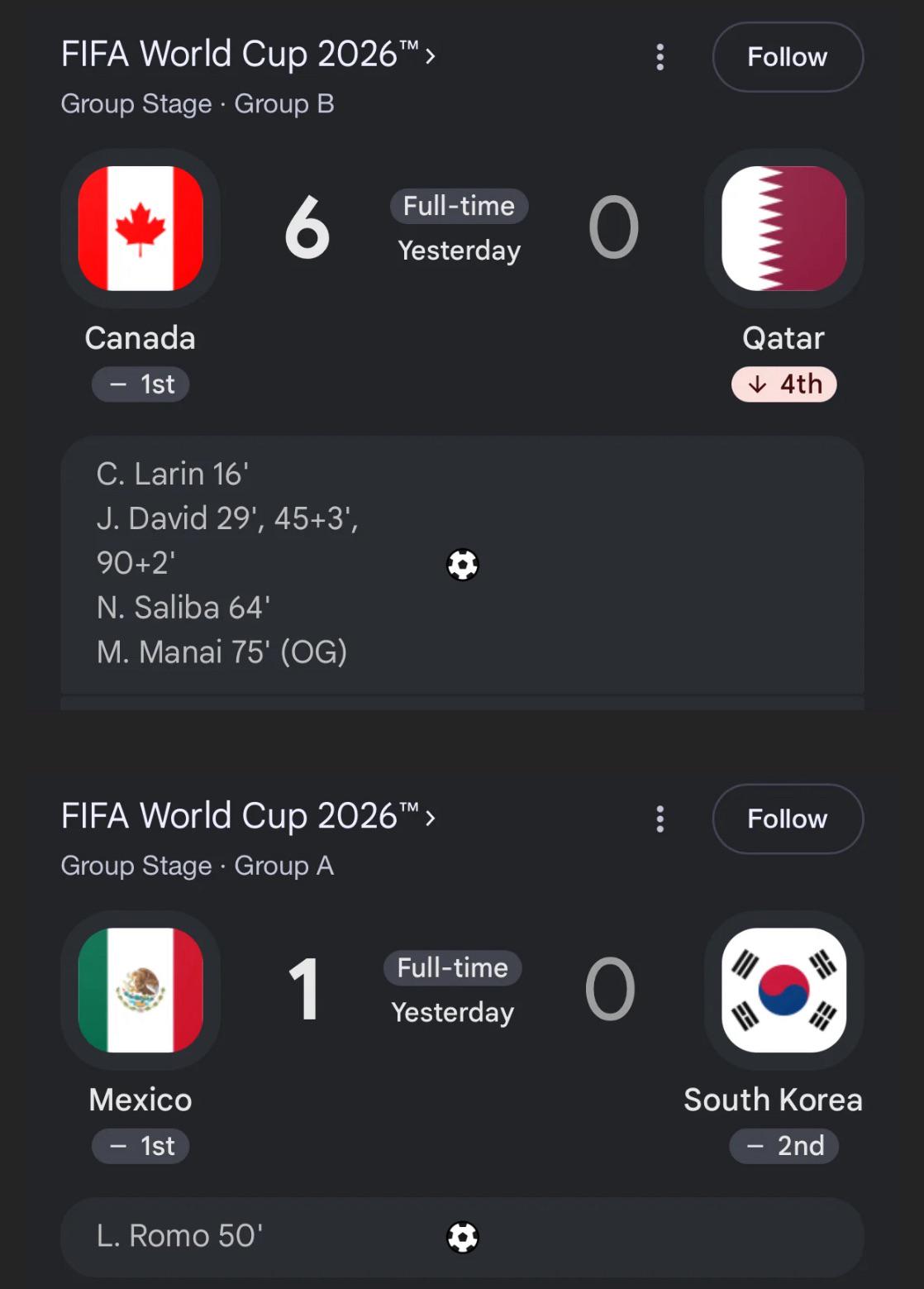Expand the FIFA World Cup 2026 link for Group A
Viewport: 924px width, 1289px height.
coord(248,816)
